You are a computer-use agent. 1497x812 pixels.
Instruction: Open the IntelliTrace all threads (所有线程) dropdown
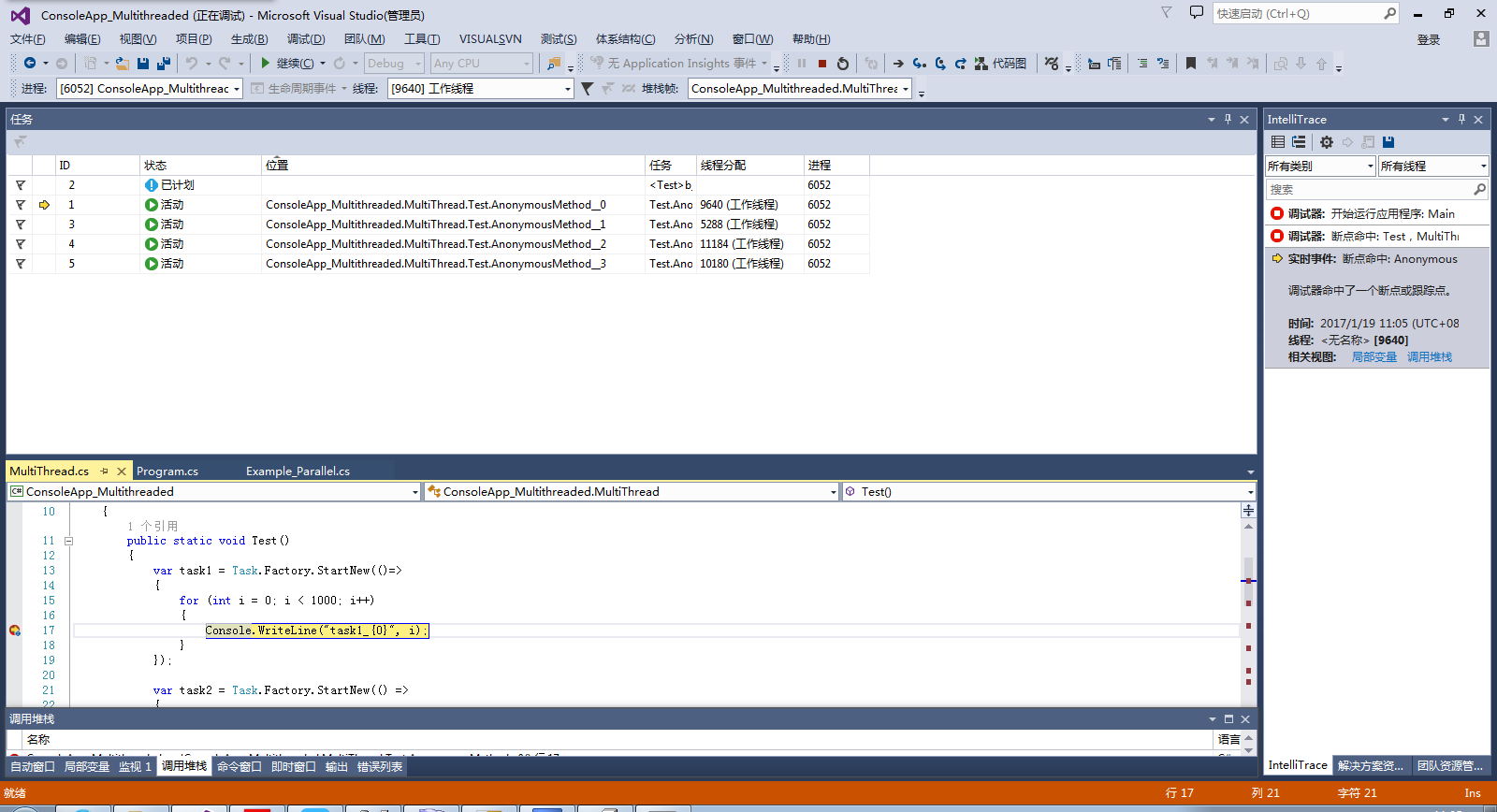(x=1433, y=166)
